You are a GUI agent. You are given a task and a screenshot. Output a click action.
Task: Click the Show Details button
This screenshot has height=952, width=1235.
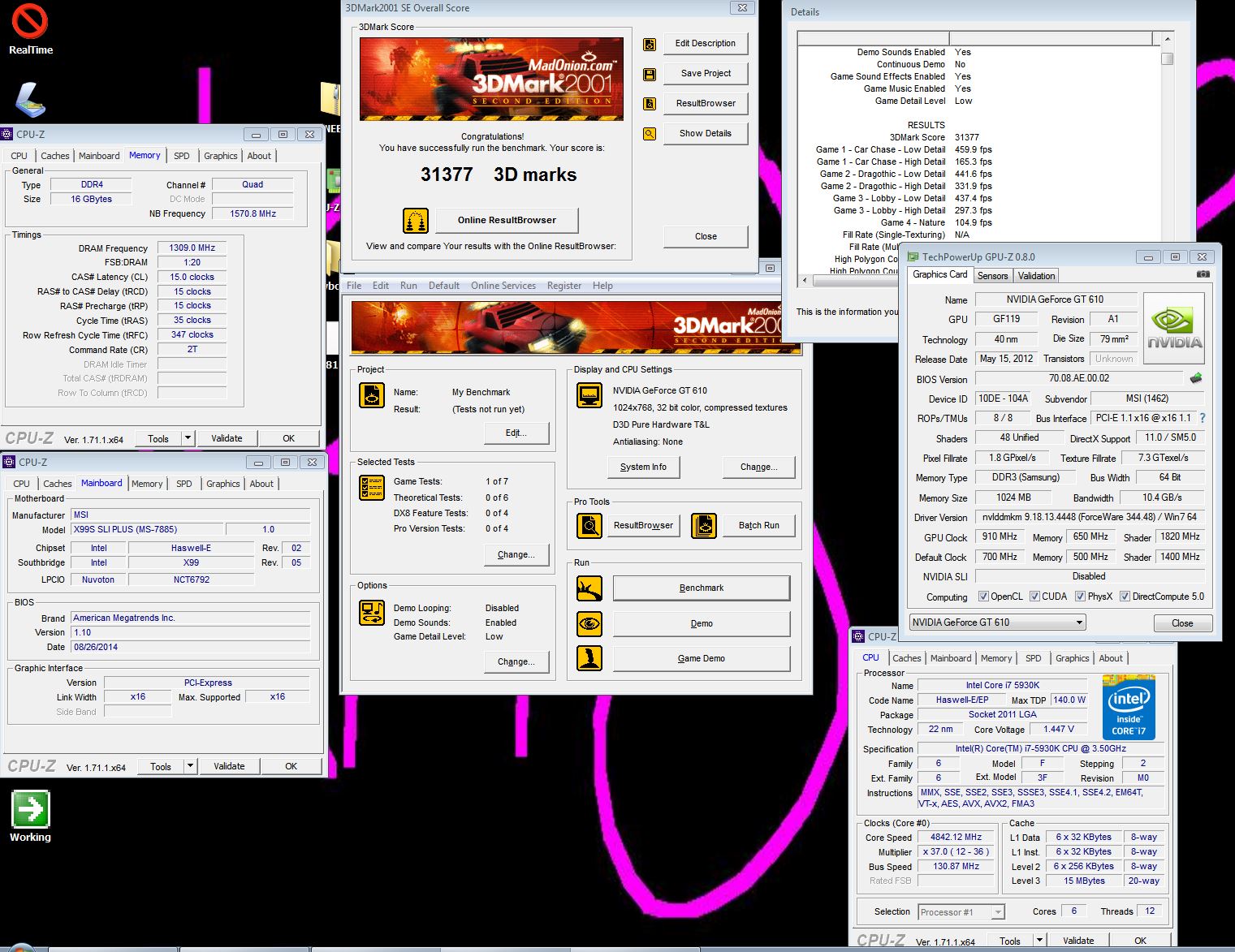coord(706,134)
